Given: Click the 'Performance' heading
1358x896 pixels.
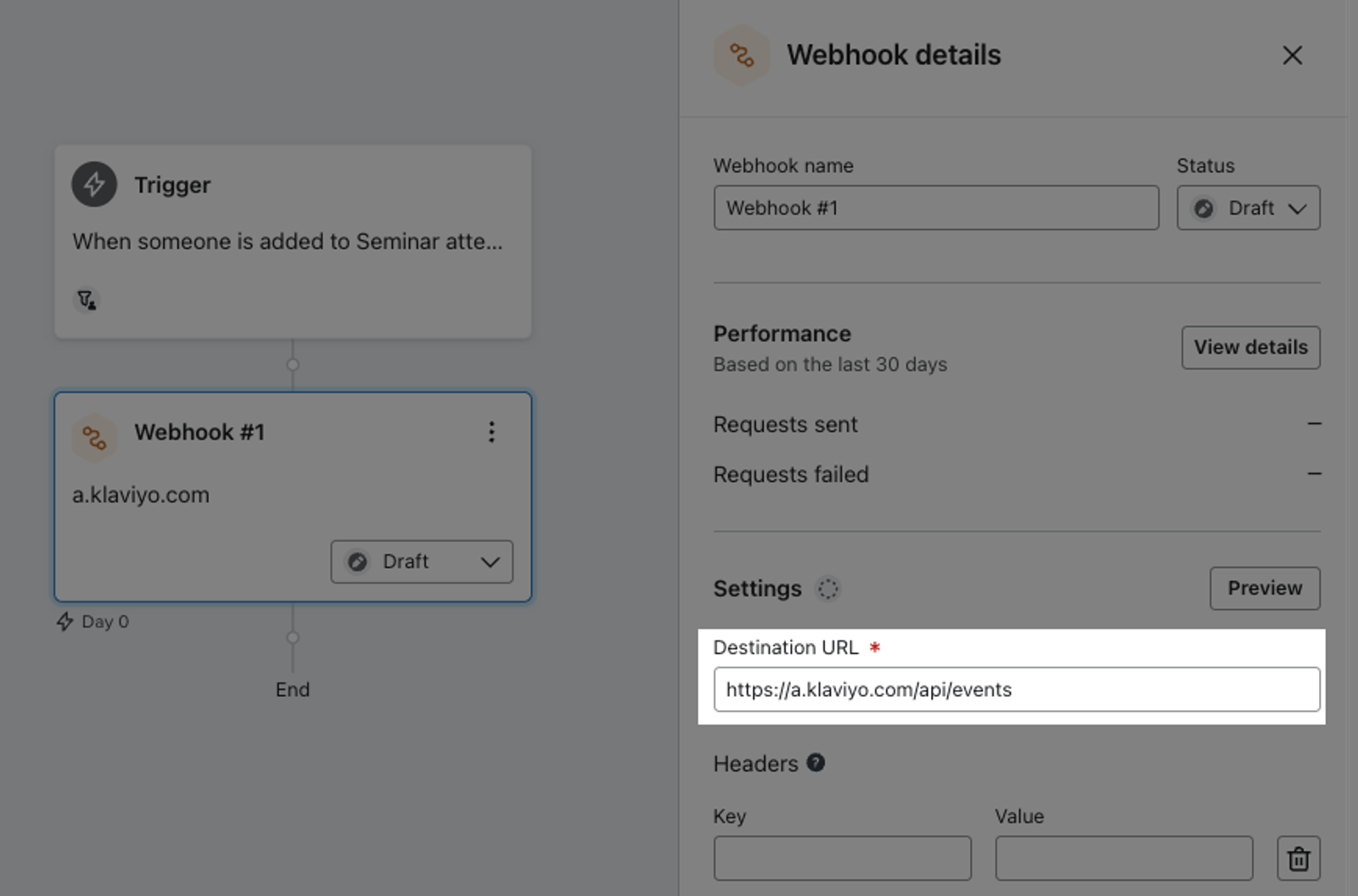Looking at the screenshot, I should (782, 333).
